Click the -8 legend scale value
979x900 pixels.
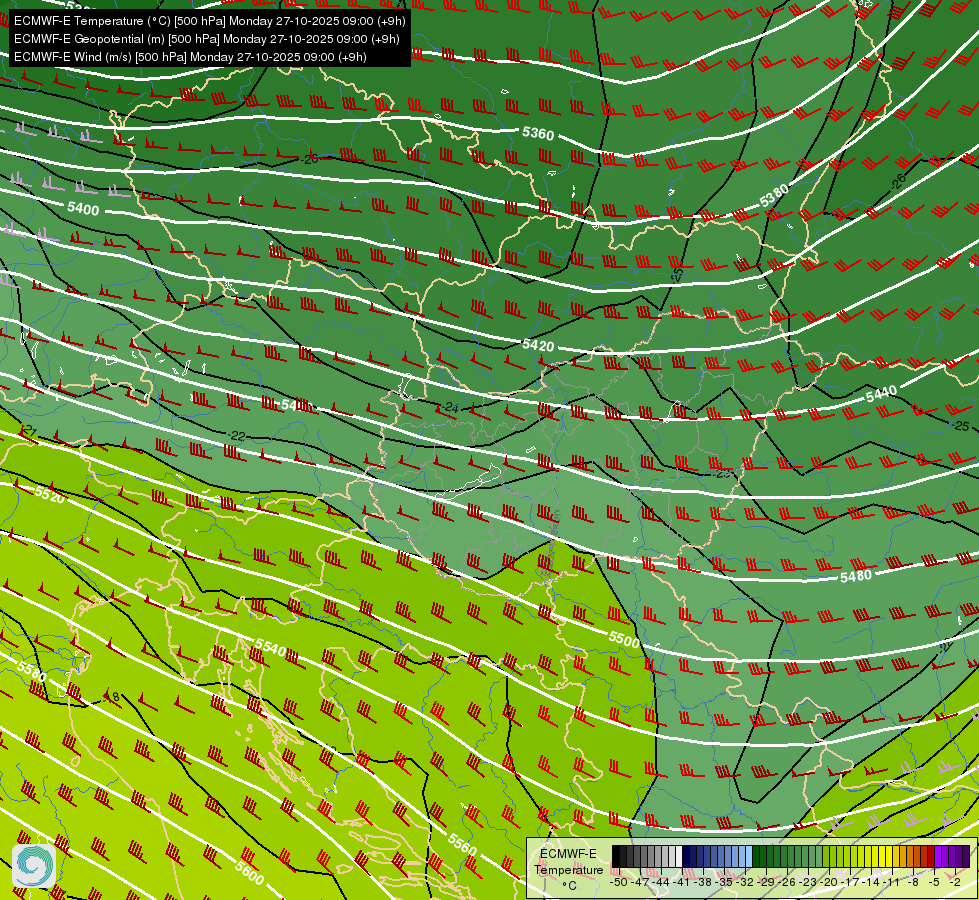tap(913, 882)
